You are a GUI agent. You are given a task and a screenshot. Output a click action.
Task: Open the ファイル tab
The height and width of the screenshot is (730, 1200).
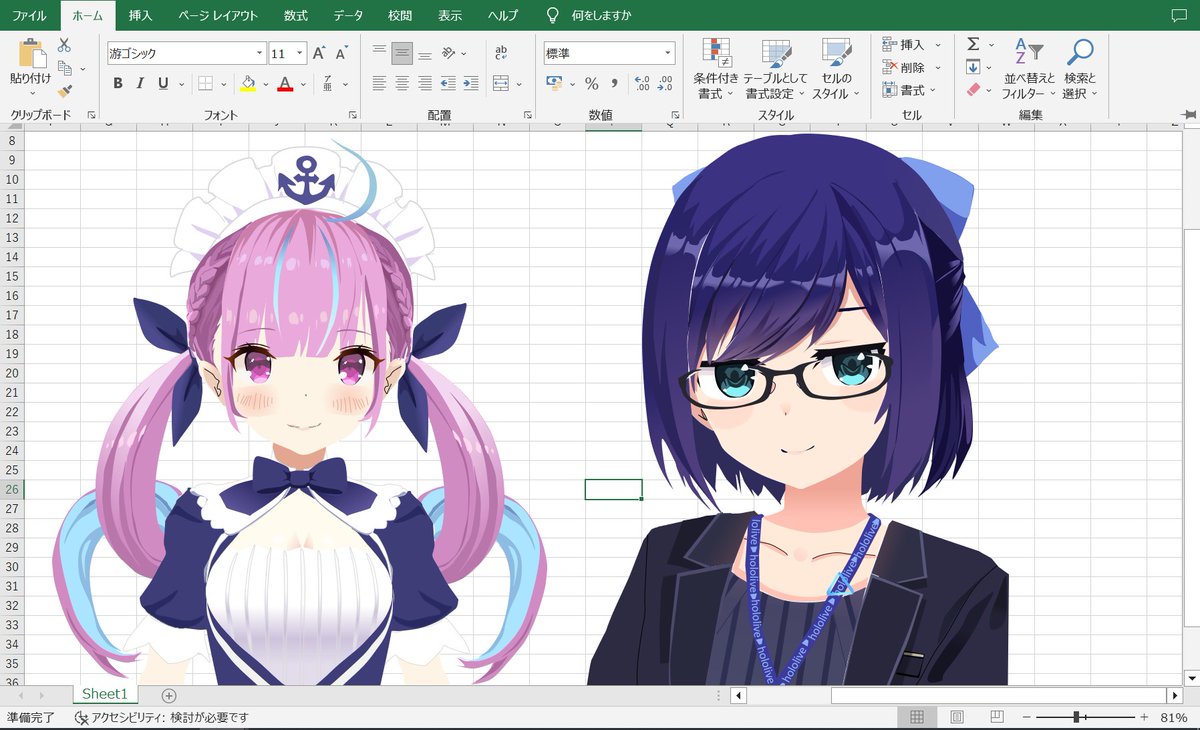click(28, 16)
